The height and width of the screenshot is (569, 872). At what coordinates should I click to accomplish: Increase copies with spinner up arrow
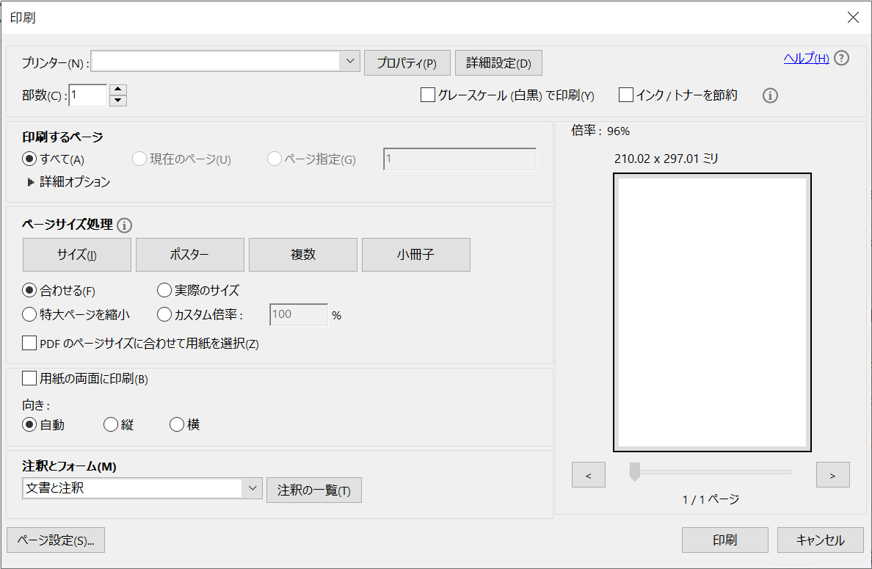(x=118, y=90)
